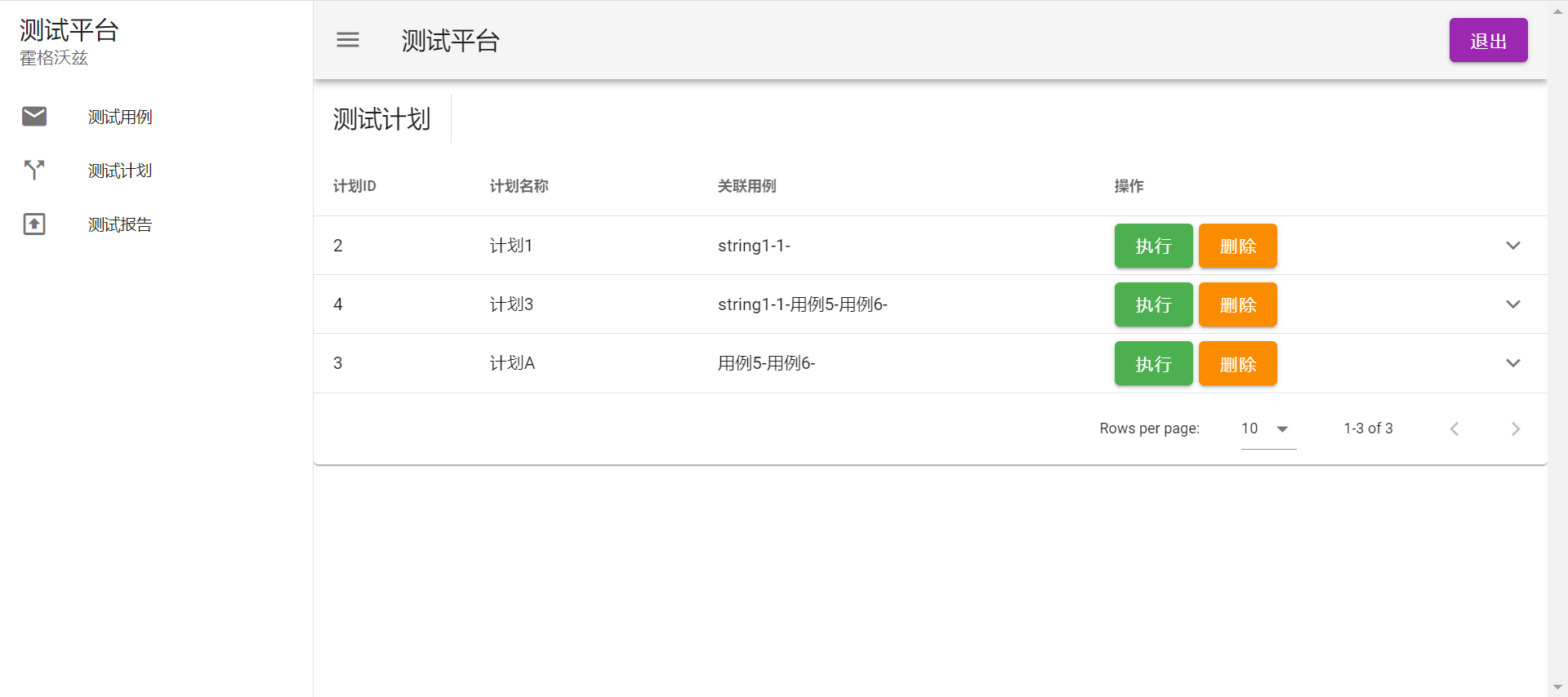Delete 计划A with the orange 删除 button
The width and height of the screenshot is (1568, 697).
click(1237, 364)
